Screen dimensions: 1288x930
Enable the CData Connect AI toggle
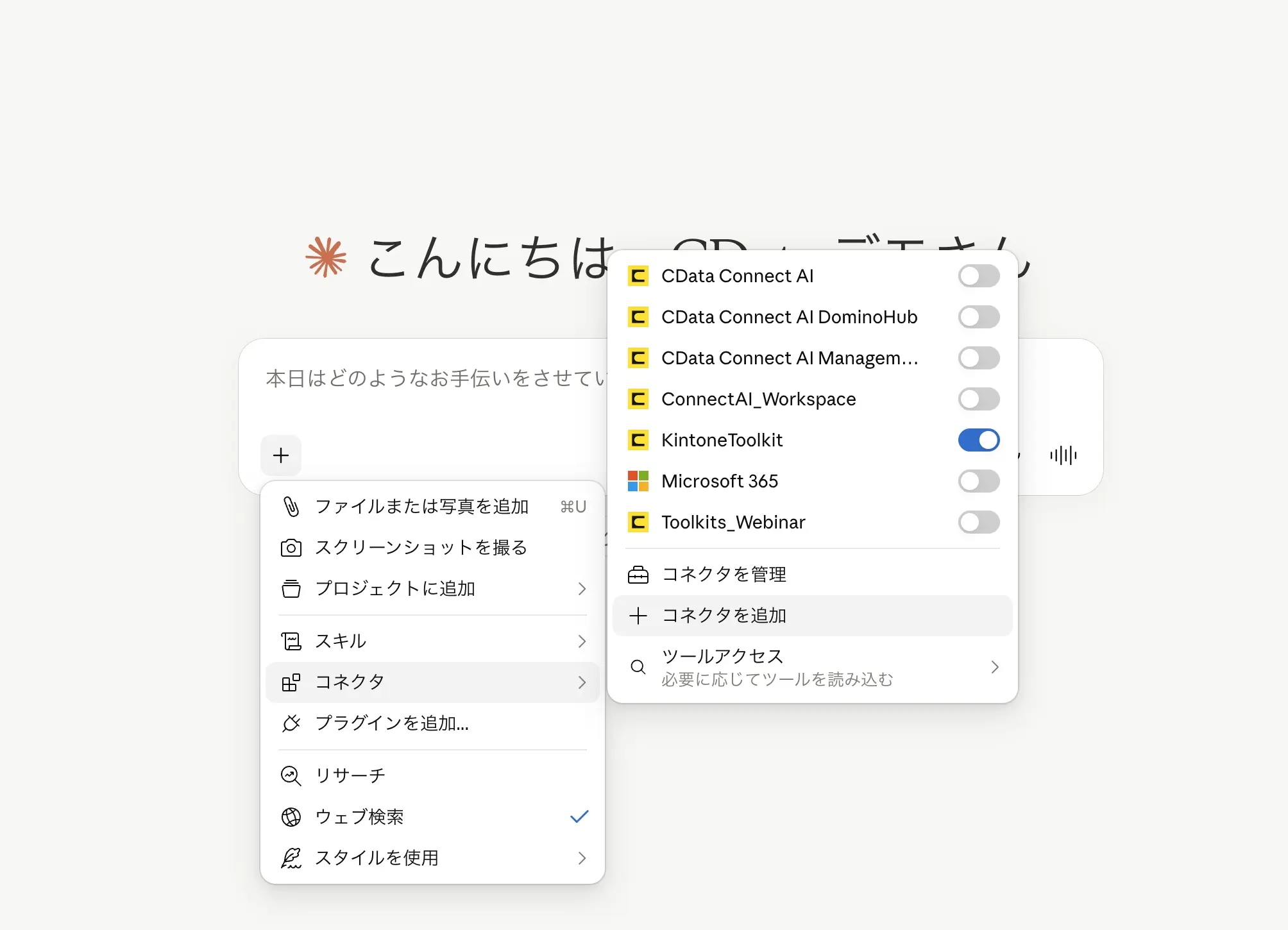979,276
